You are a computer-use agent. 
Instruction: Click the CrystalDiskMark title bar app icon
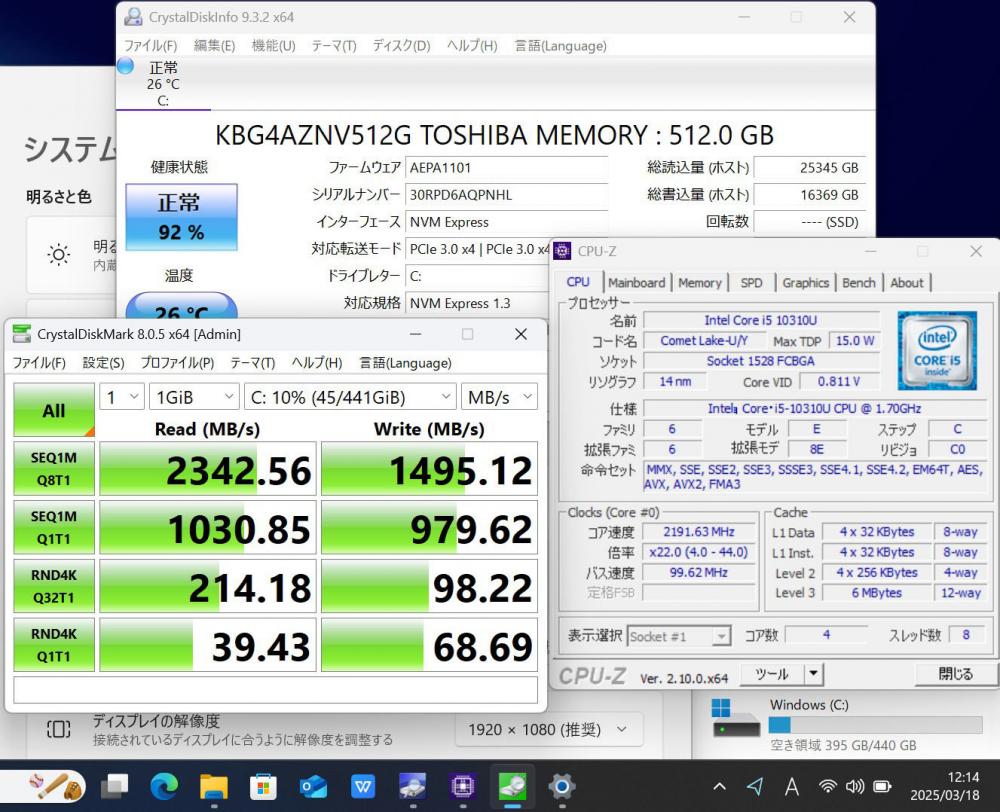tap(22, 334)
